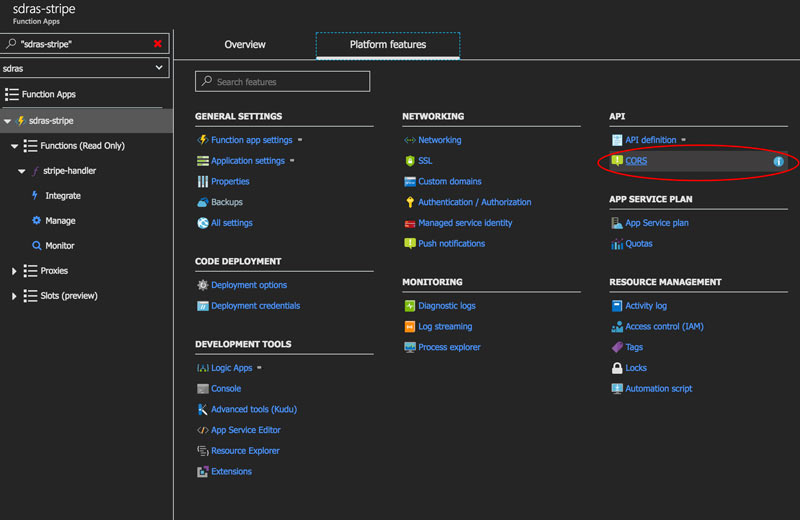The image size is (800, 520).
Task: Click the Backups cloud icon
Action: [203, 202]
